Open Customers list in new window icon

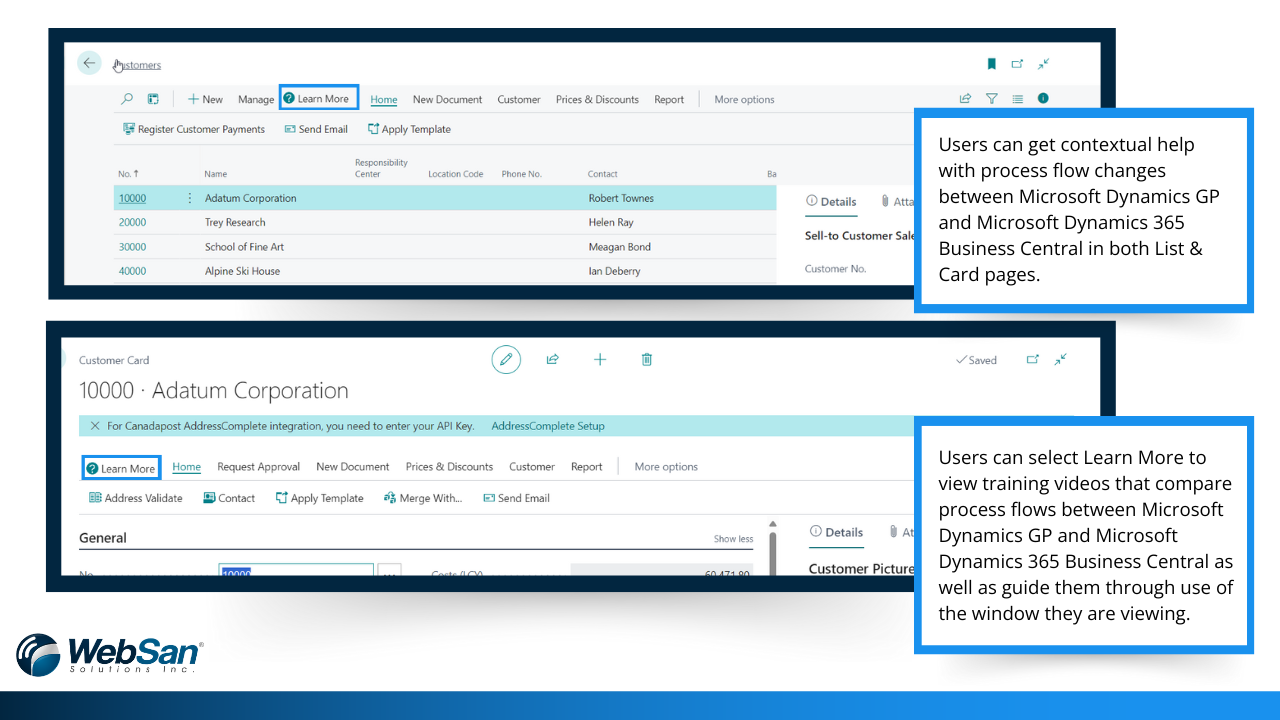pyautogui.click(x=1017, y=64)
